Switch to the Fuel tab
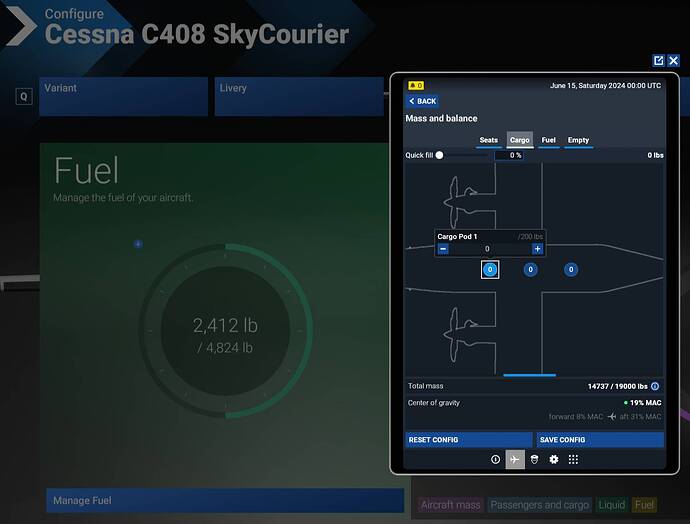 tap(548, 140)
